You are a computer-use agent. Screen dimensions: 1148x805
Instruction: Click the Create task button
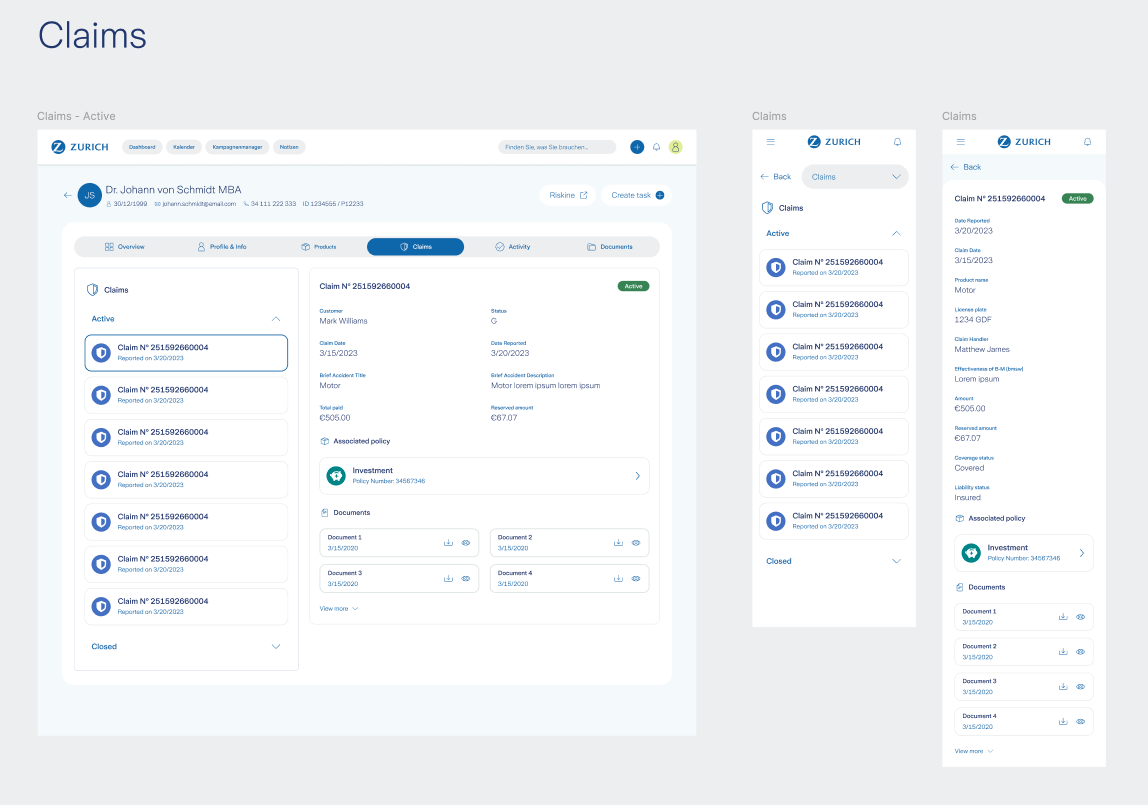coord(637,195)
